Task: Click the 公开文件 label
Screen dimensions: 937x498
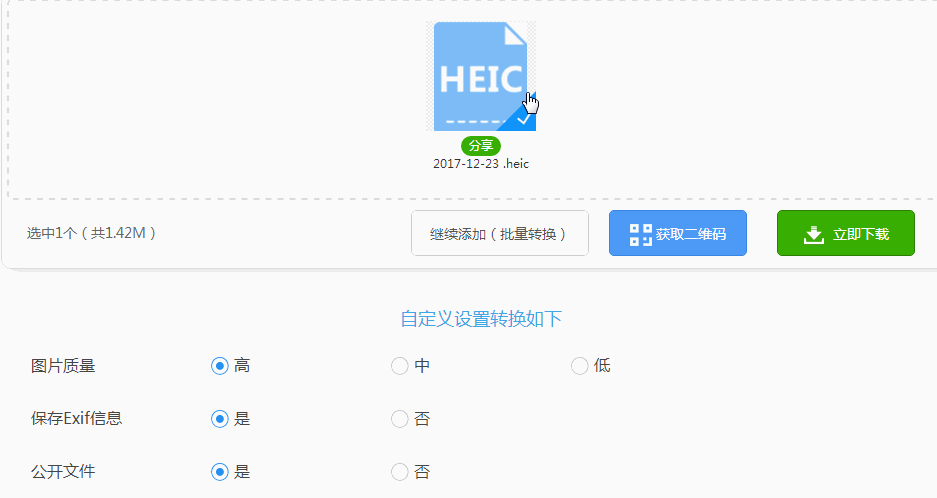Action: [x=63, y=472]
